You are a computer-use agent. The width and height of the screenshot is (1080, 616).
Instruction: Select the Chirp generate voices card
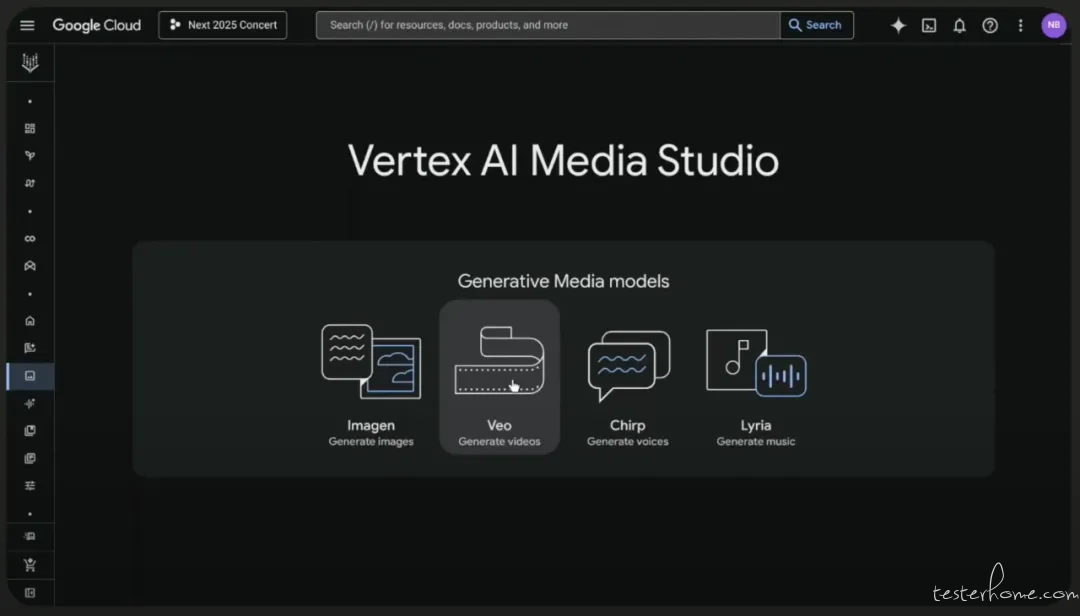(x=627, y=378)
